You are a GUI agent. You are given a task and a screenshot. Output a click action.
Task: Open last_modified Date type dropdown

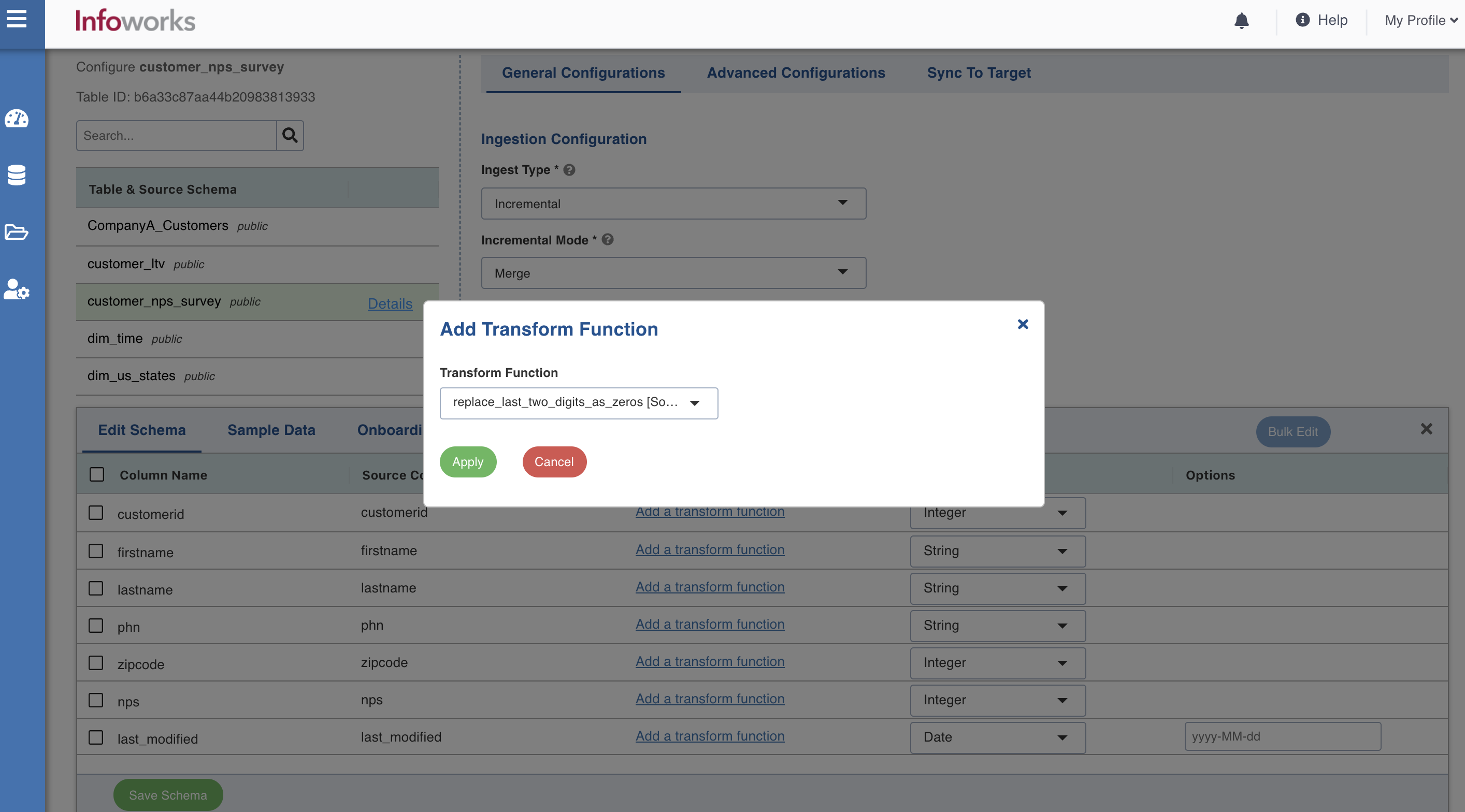coord(998,737)
